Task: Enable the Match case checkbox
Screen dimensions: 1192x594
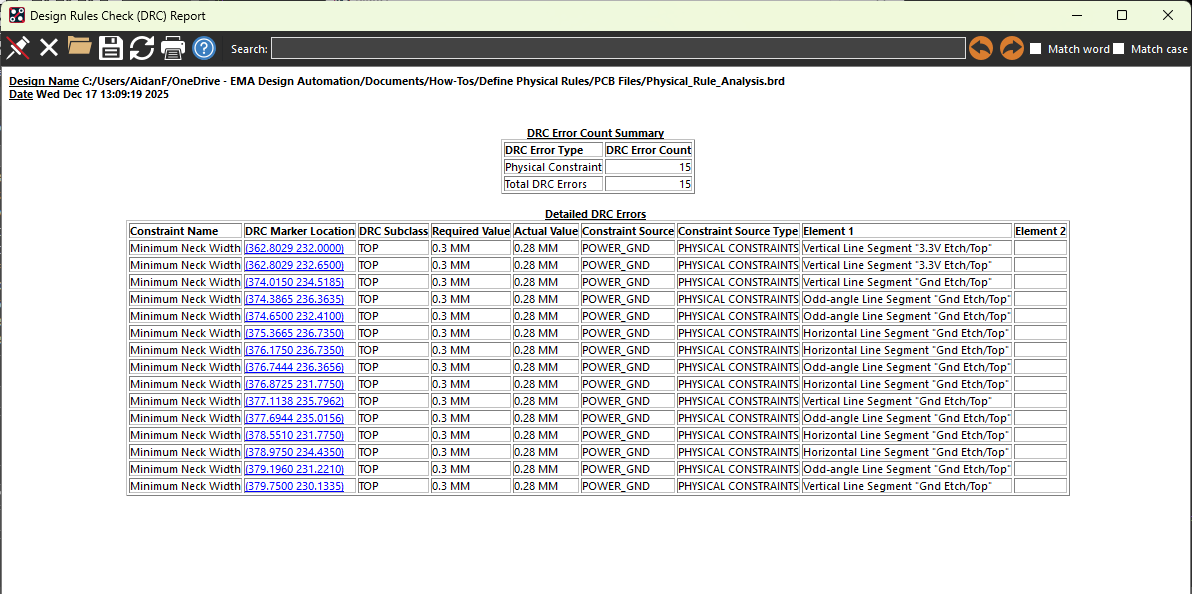Action: [x=1119, y=49]
